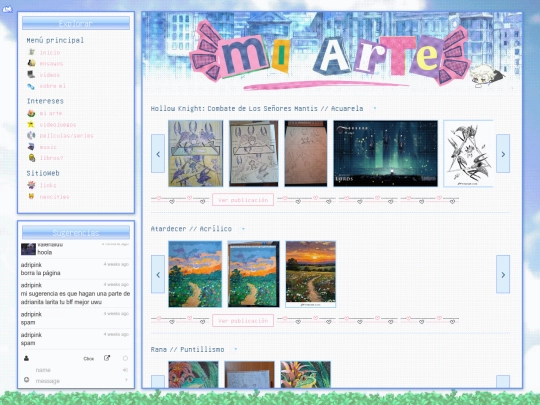Screen dimensions: 540x405
Task: Open the sunset reference photo thumbnail
Action: [311, 274]
